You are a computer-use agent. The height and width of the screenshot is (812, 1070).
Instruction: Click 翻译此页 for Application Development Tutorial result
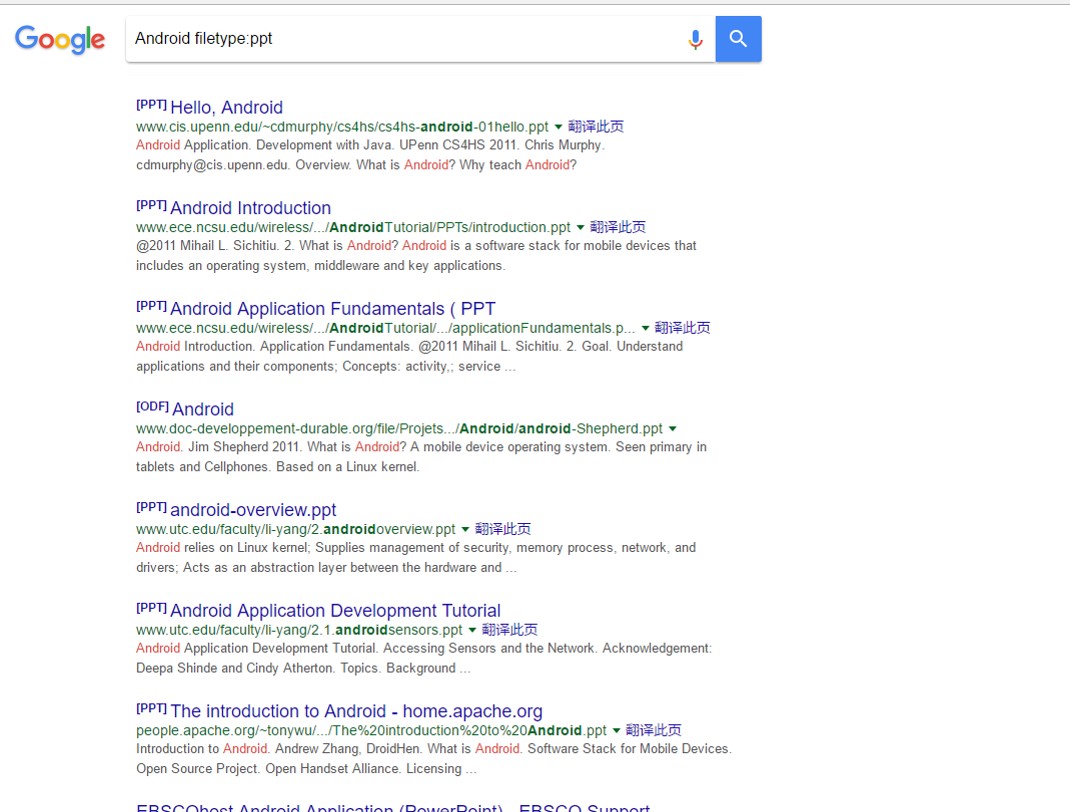click(510, 630)
